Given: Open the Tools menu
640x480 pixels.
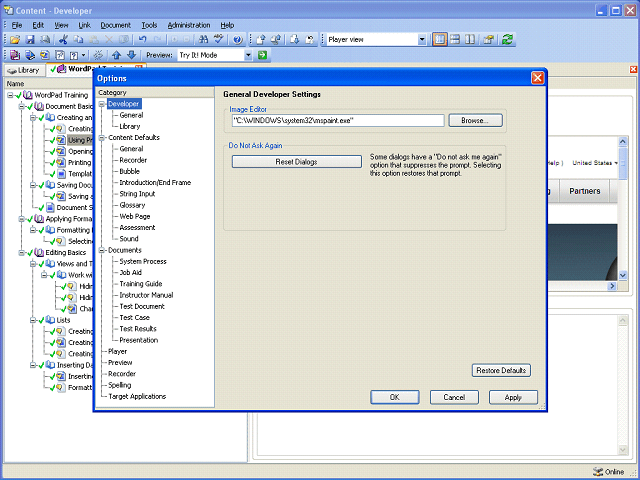Looking at the screenshot, I should (x=149, y=25).
